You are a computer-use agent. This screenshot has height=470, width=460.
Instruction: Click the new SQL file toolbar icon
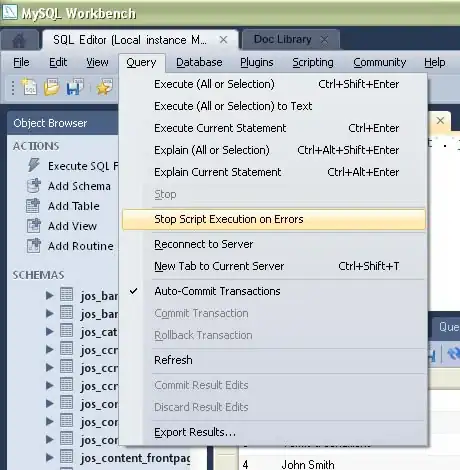(29, 87)
